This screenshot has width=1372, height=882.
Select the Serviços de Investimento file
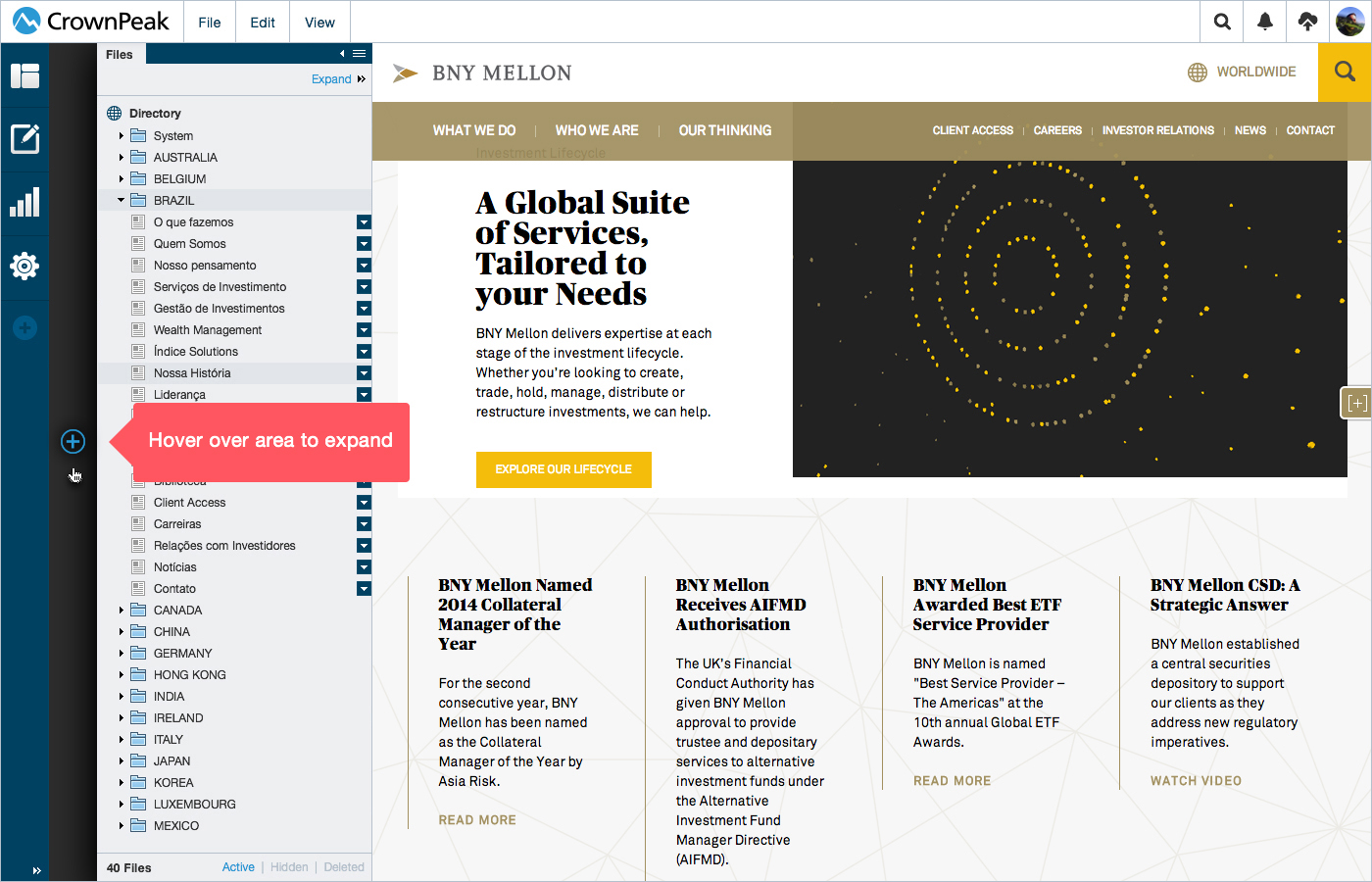220,287
